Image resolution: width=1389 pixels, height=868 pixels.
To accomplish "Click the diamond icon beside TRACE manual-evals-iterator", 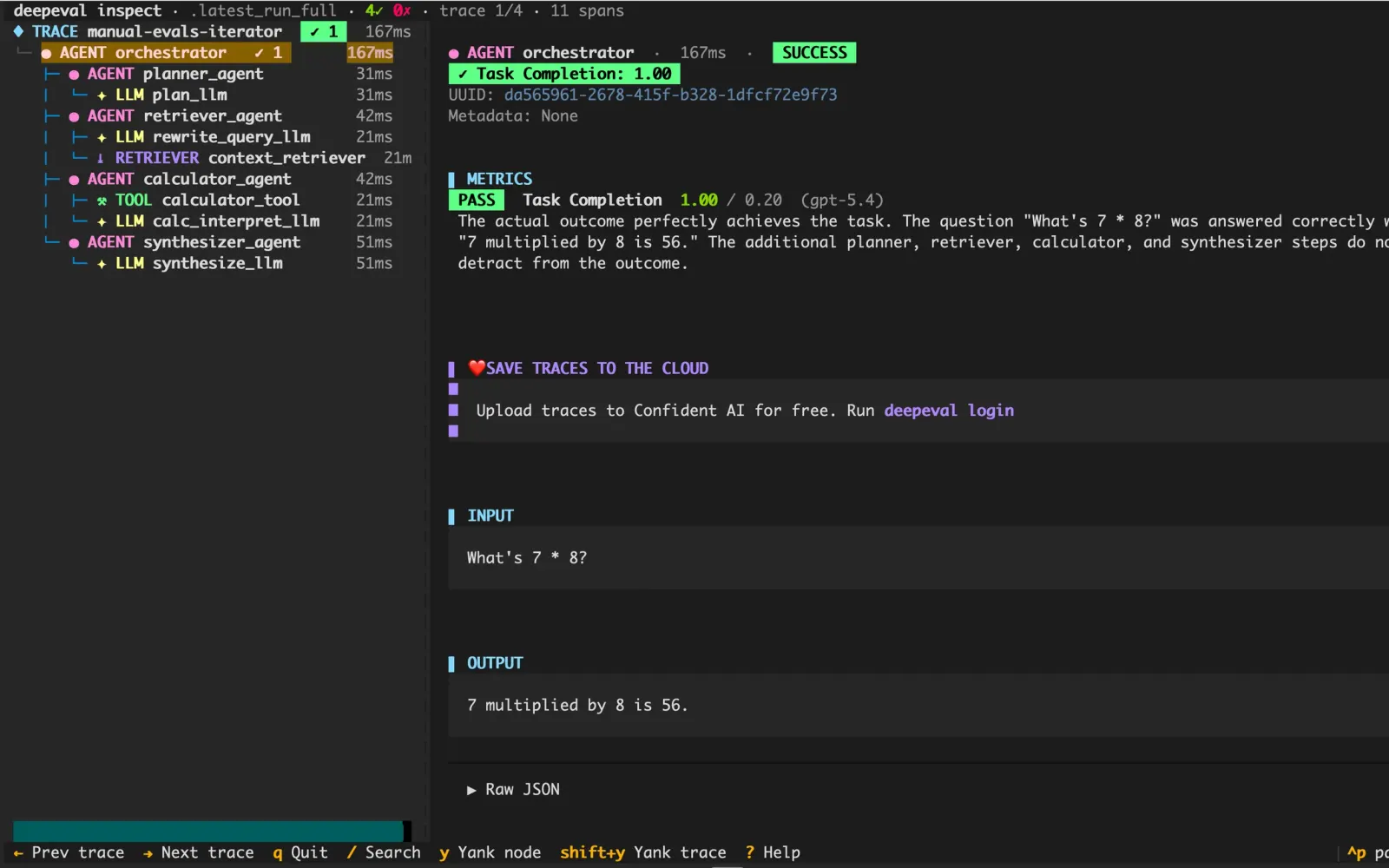I will pyautogui.click(x=18, y=31).
